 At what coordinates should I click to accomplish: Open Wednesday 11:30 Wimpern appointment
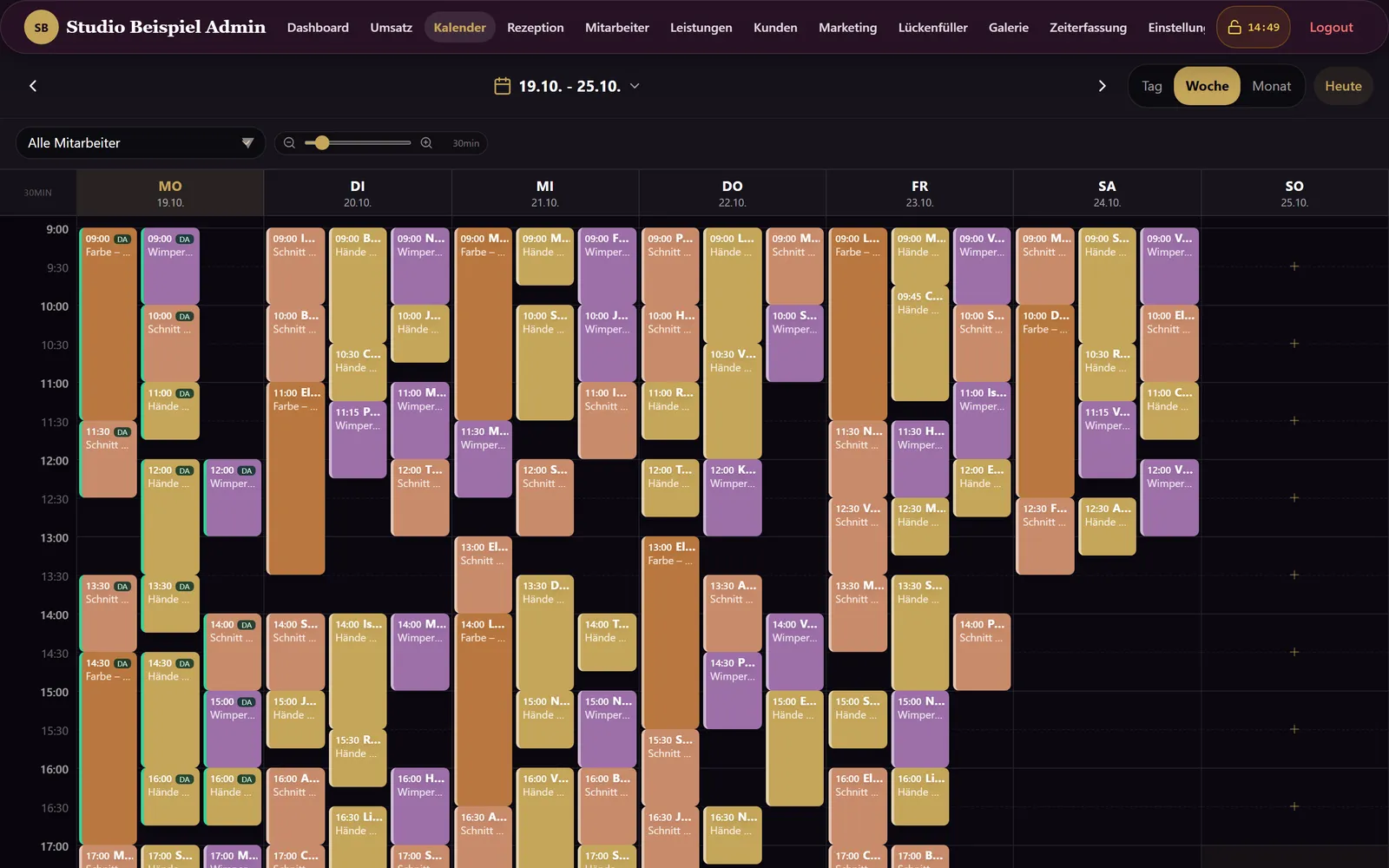484,459
